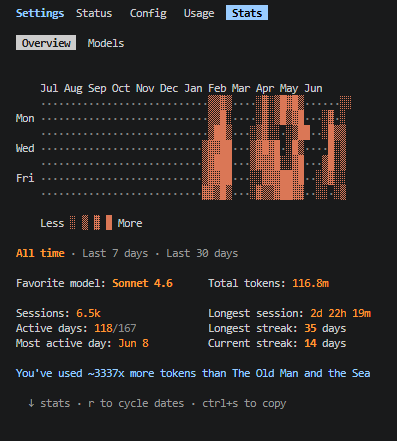
Task: Click the Wed row label
Action: (25, 148)
